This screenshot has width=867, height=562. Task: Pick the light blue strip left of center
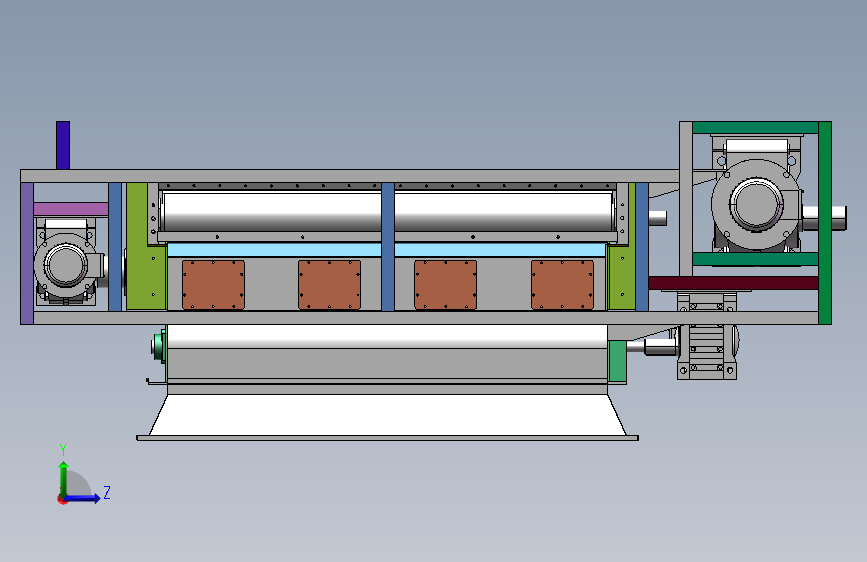pos(274,250)
